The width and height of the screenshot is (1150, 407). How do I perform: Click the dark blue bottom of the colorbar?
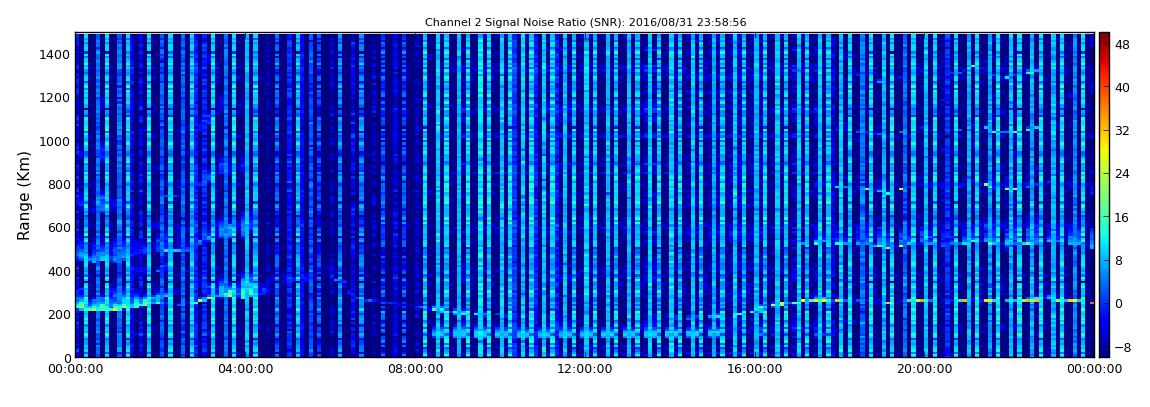coord(1104,349)
